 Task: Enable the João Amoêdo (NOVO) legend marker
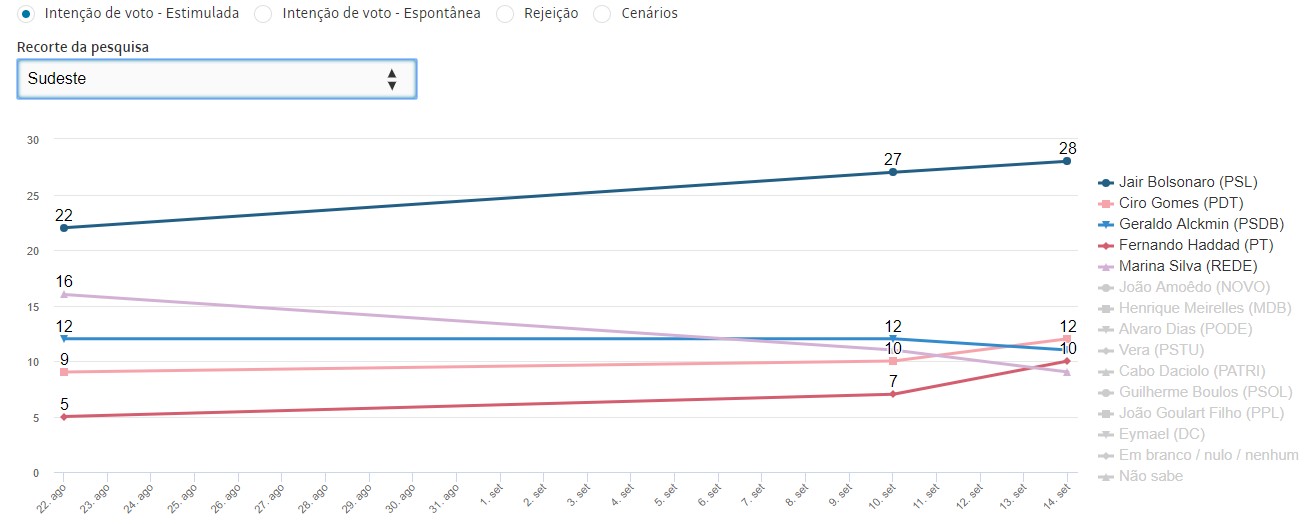pos(1106,288)
